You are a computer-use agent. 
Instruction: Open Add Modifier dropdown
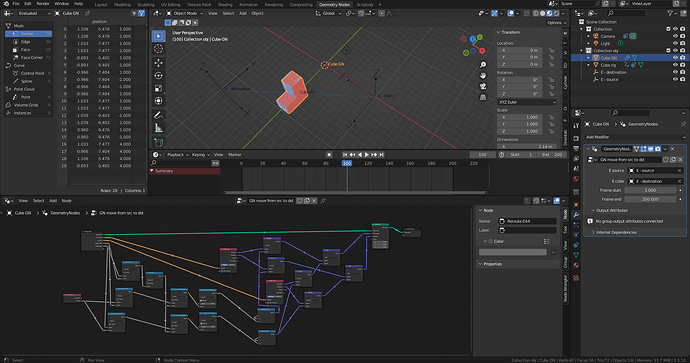[634, 137]
